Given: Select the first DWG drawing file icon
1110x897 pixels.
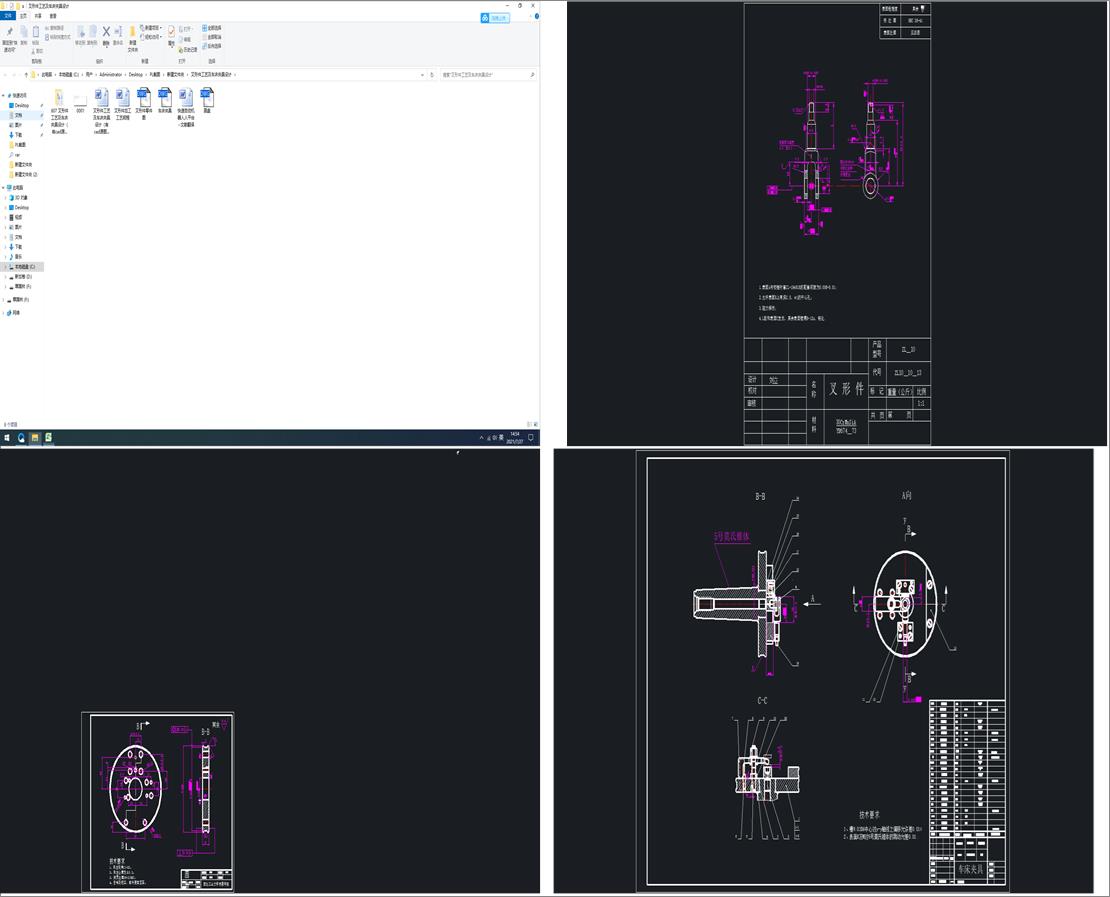Looking at the screenshot, I should pos(144,98).
